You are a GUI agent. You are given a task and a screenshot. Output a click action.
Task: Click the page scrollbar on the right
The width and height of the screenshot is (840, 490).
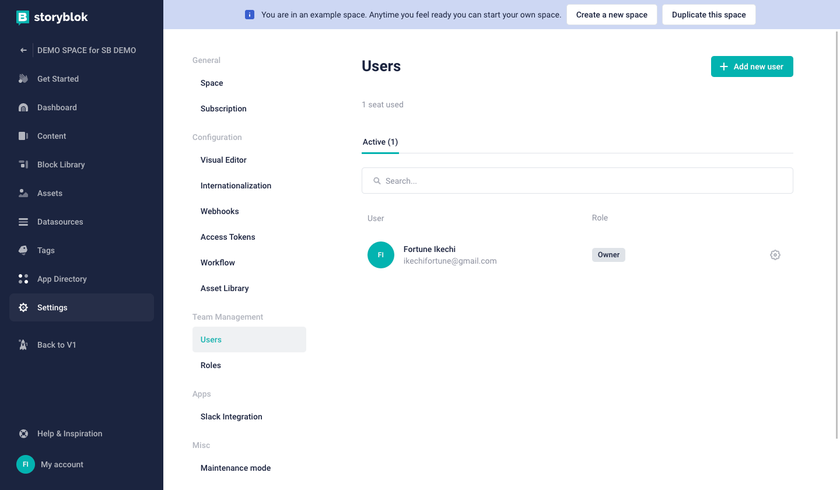tap(836, 235)
